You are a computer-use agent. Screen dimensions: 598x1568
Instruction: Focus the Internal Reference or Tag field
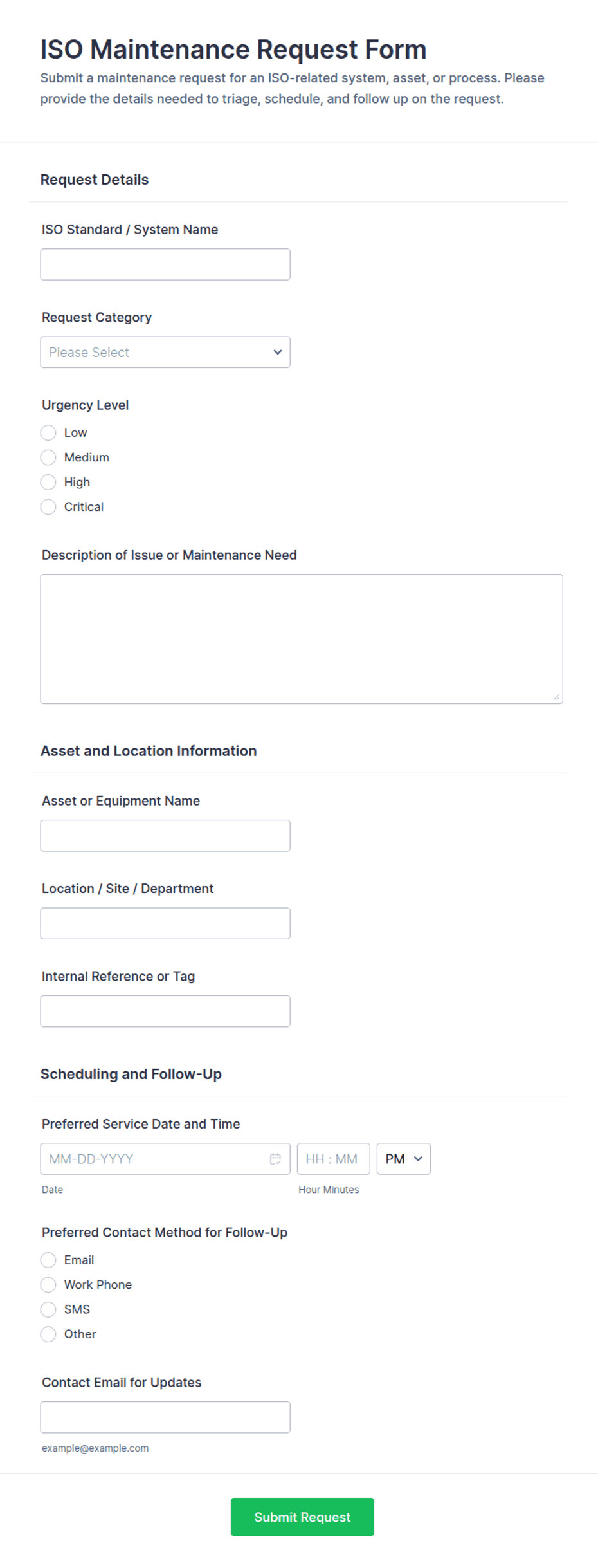click(165, 1011)
